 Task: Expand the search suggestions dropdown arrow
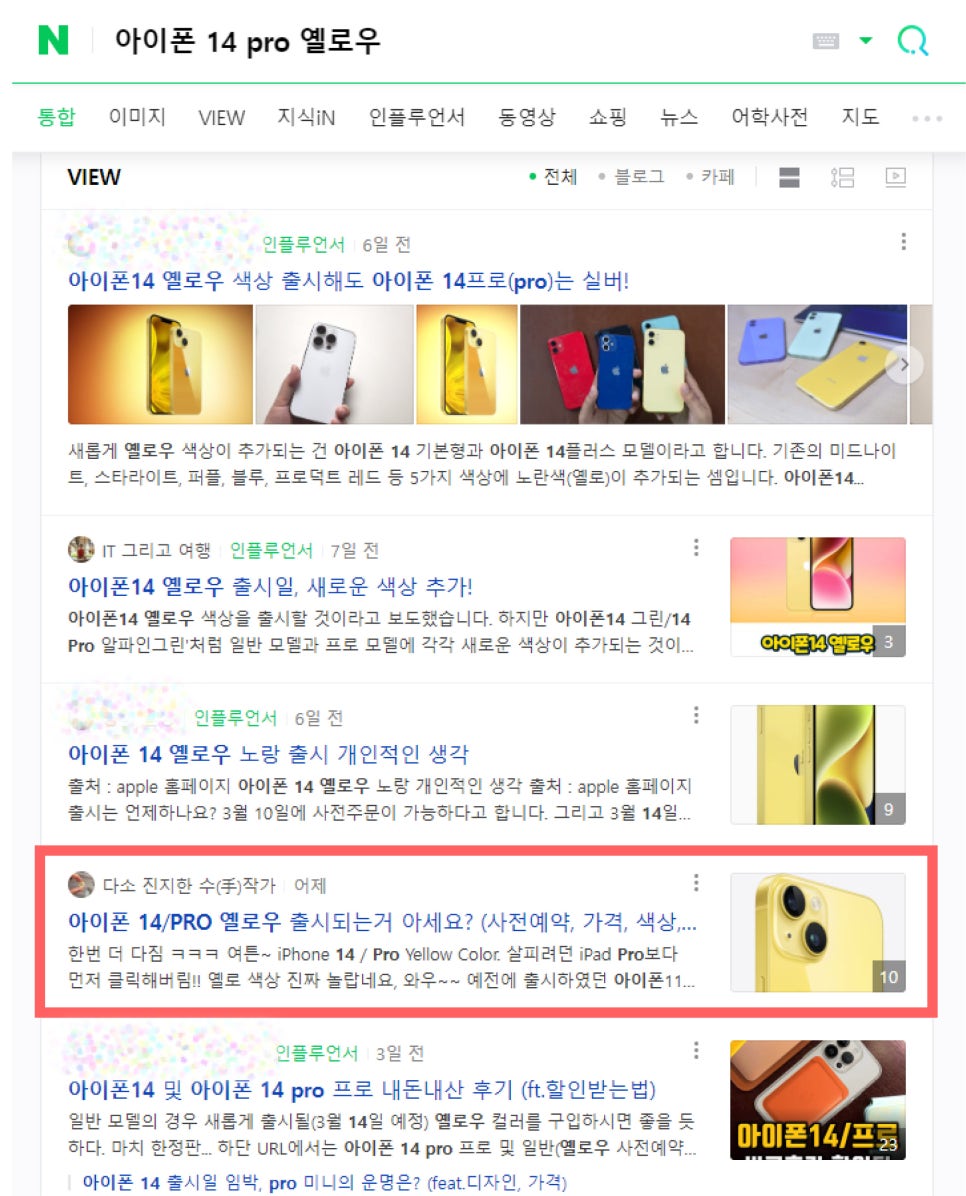[865, 40]
